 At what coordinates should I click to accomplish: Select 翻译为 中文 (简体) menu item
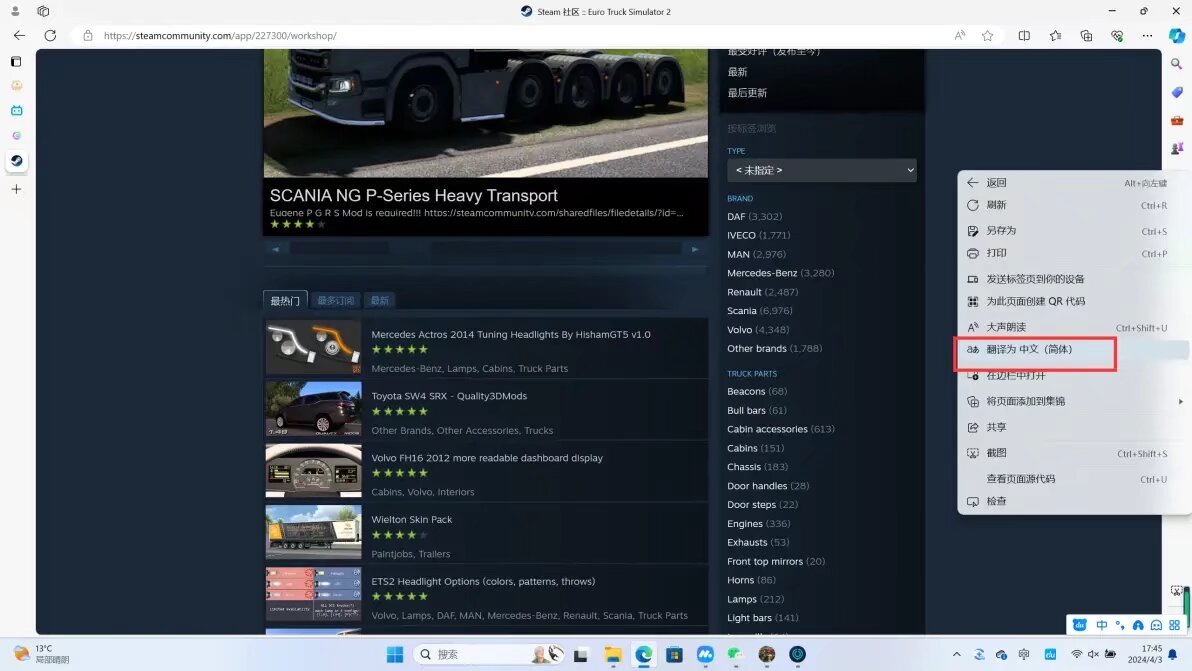coord(1073,350)
